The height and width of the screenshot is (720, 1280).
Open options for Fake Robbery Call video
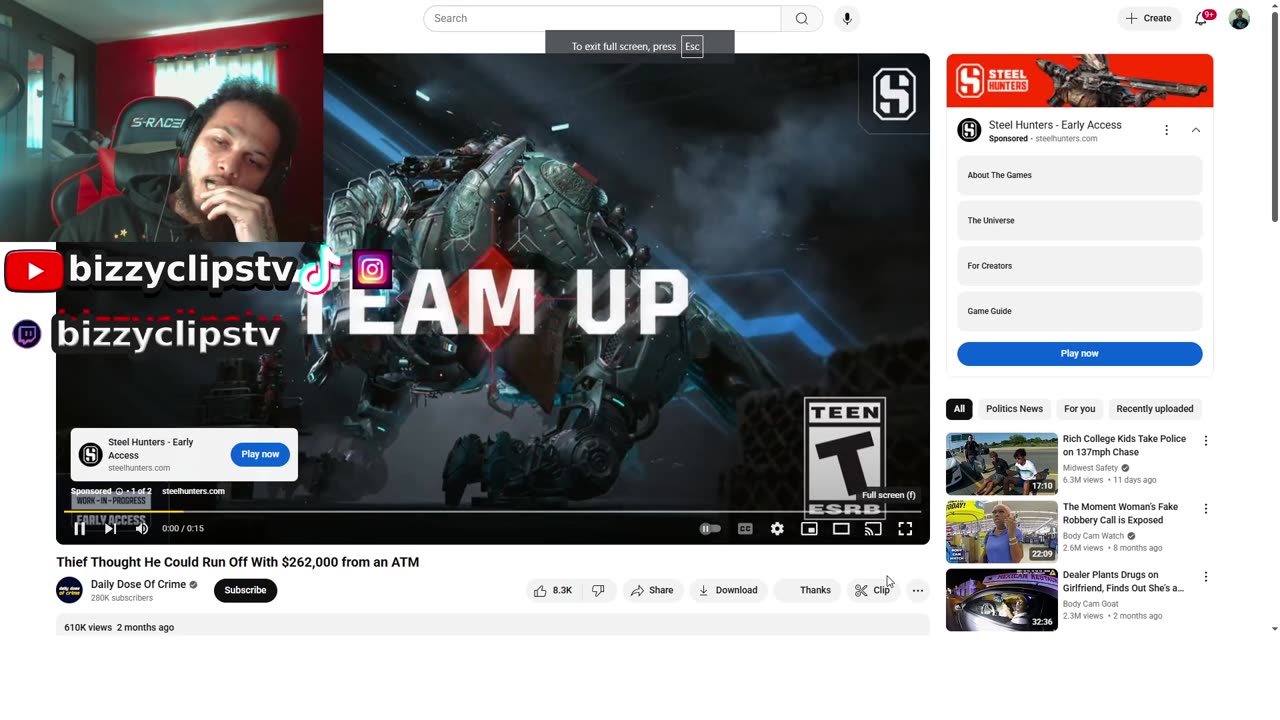coord(1205,509)
